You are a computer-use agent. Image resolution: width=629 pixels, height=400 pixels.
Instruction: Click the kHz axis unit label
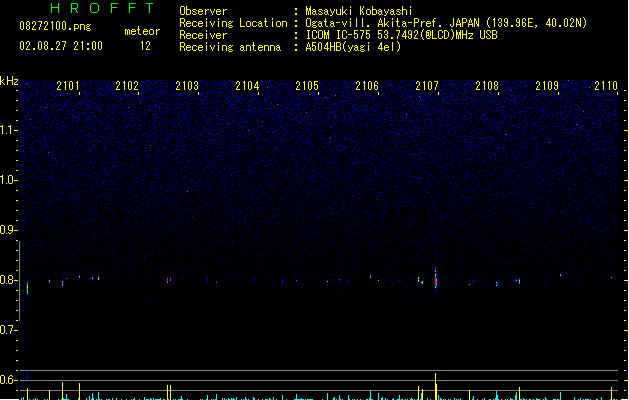[x=9, y=81]
